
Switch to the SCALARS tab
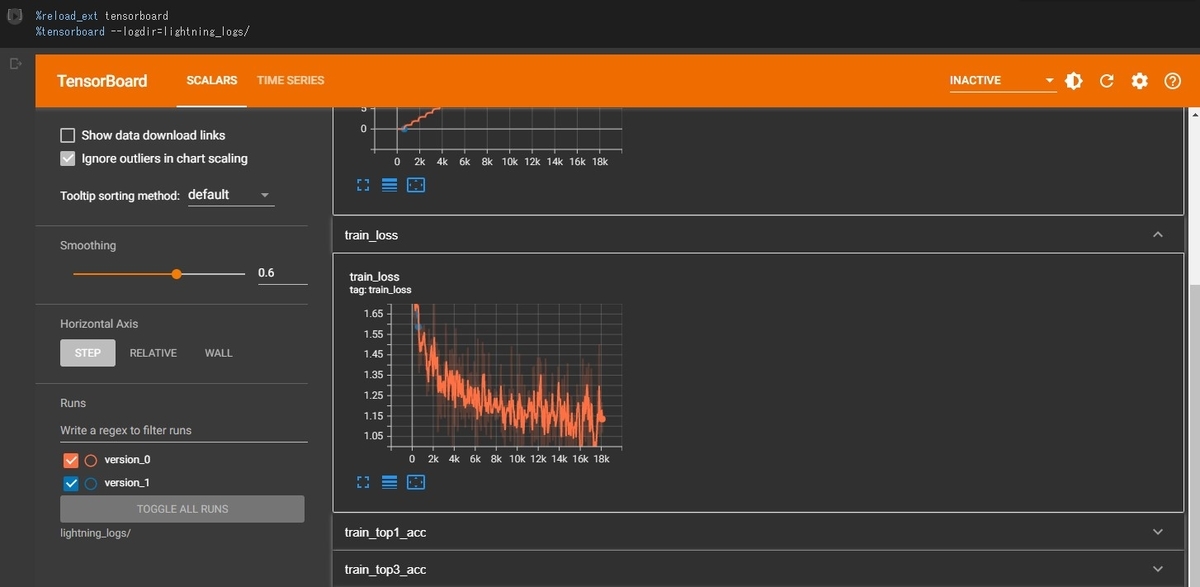click(x=212, y=80)
